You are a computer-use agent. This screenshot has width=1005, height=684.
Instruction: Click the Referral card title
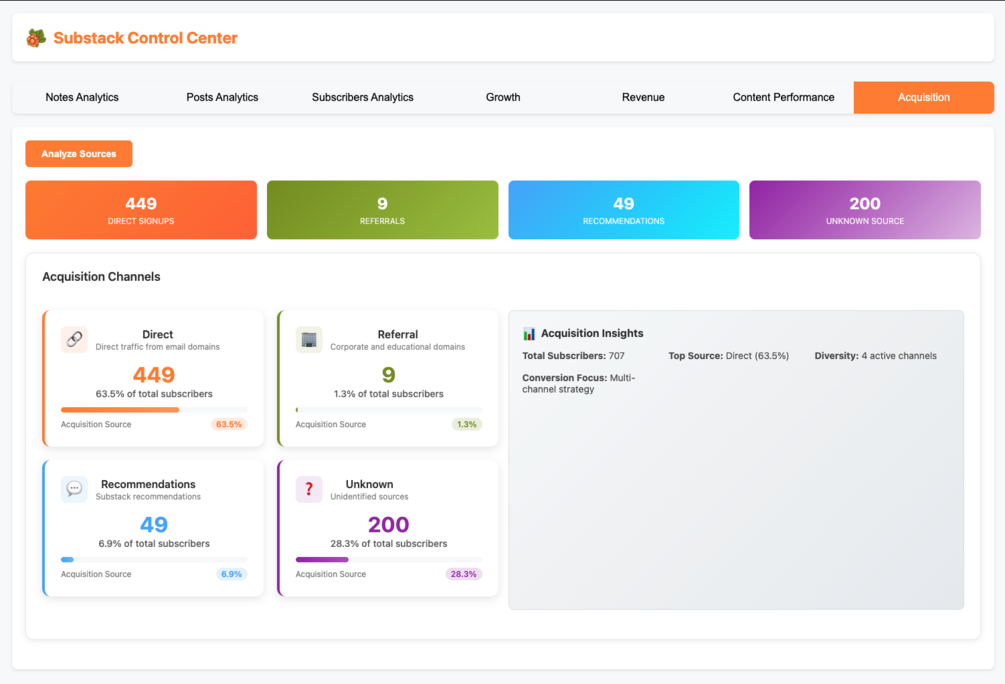pyautogui.click(x=398, y=335)
